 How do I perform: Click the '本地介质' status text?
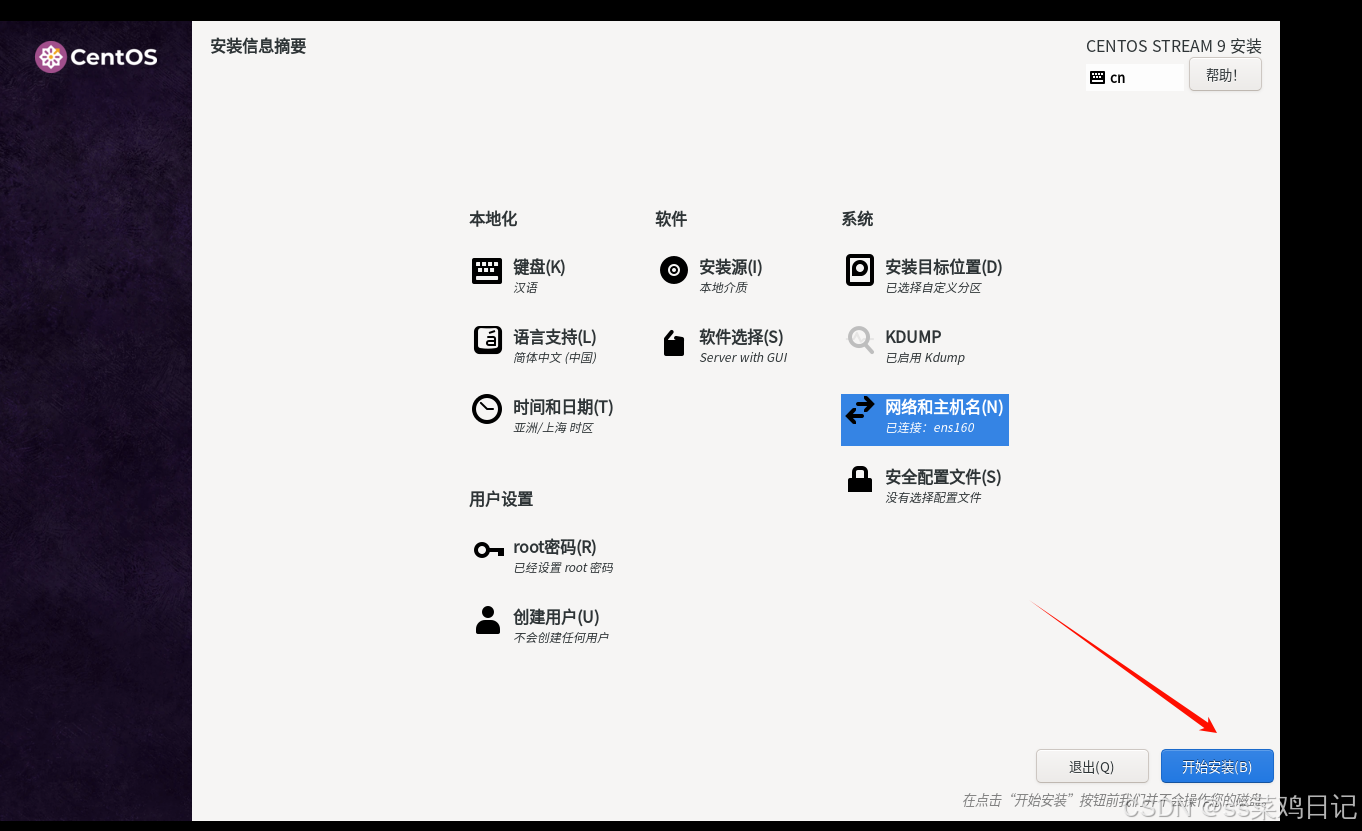click(723, 288)
